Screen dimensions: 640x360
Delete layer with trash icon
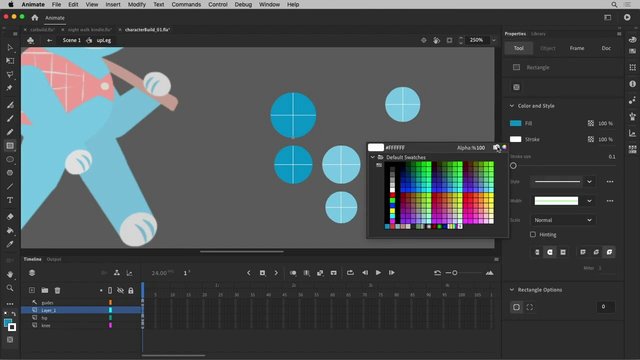[58, 290]
